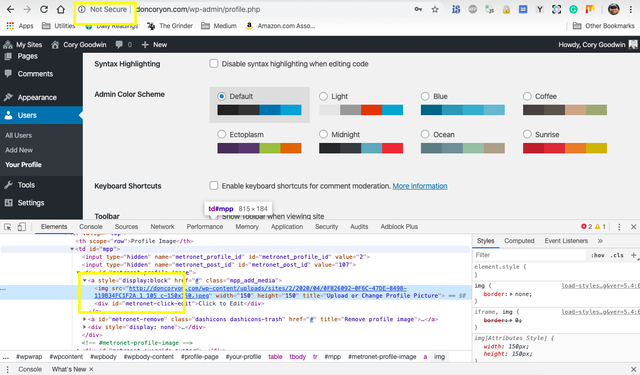Viewport: 640px width, 375px height.
Task: Toggle the .cls class editor button
Action: [617, 255]
